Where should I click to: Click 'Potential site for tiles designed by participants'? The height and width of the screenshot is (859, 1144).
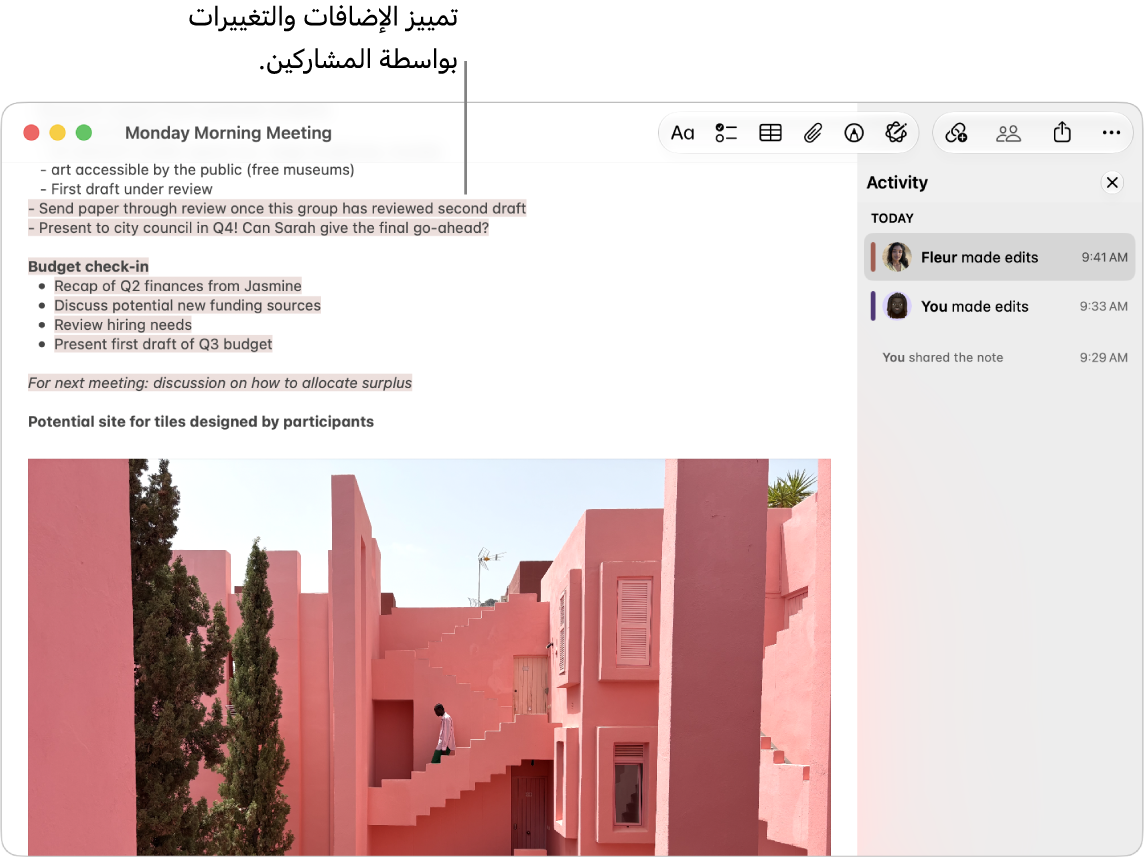point(201,422)
